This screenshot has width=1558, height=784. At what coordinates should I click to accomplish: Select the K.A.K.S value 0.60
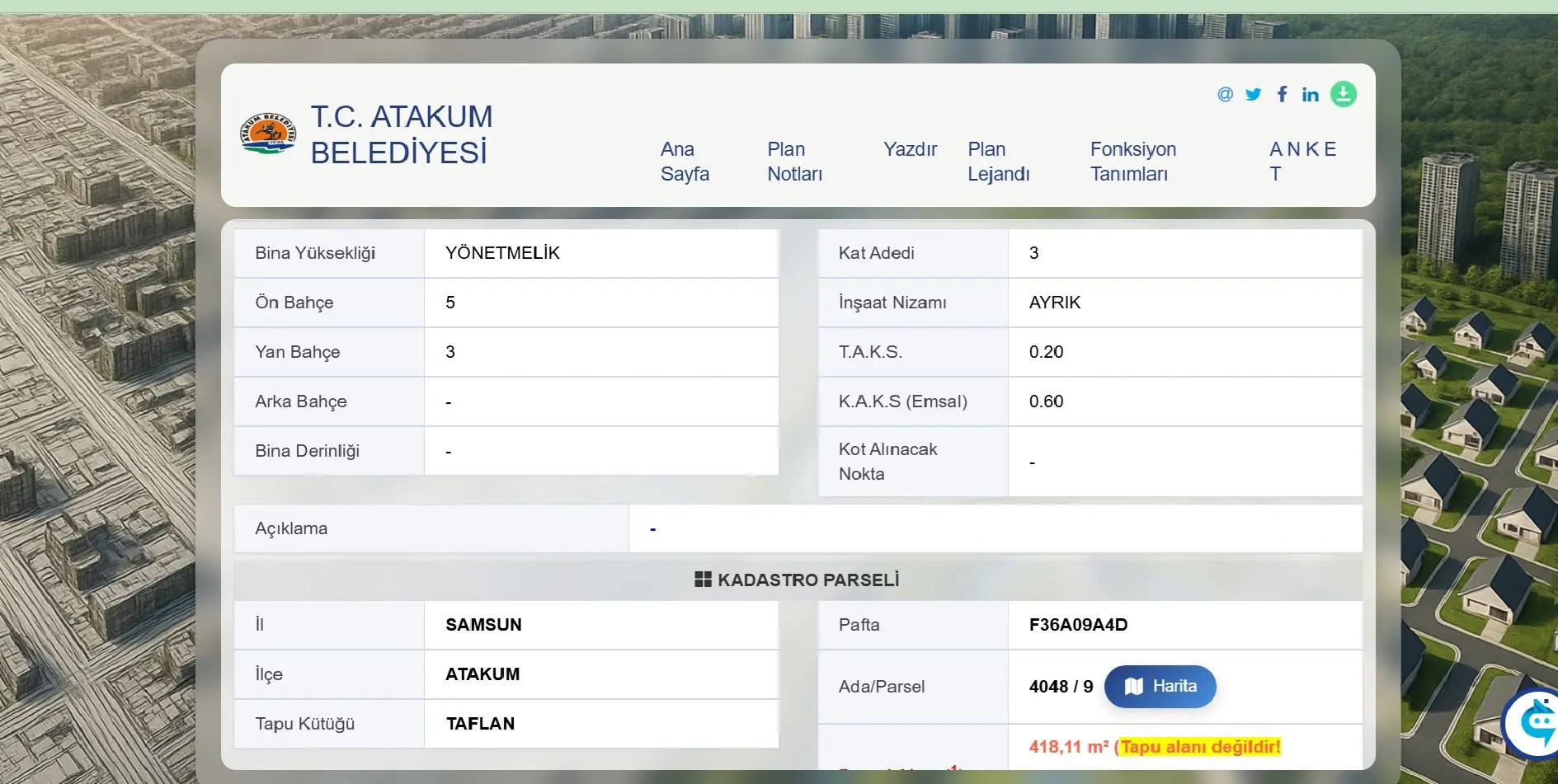pos(1046,401)
